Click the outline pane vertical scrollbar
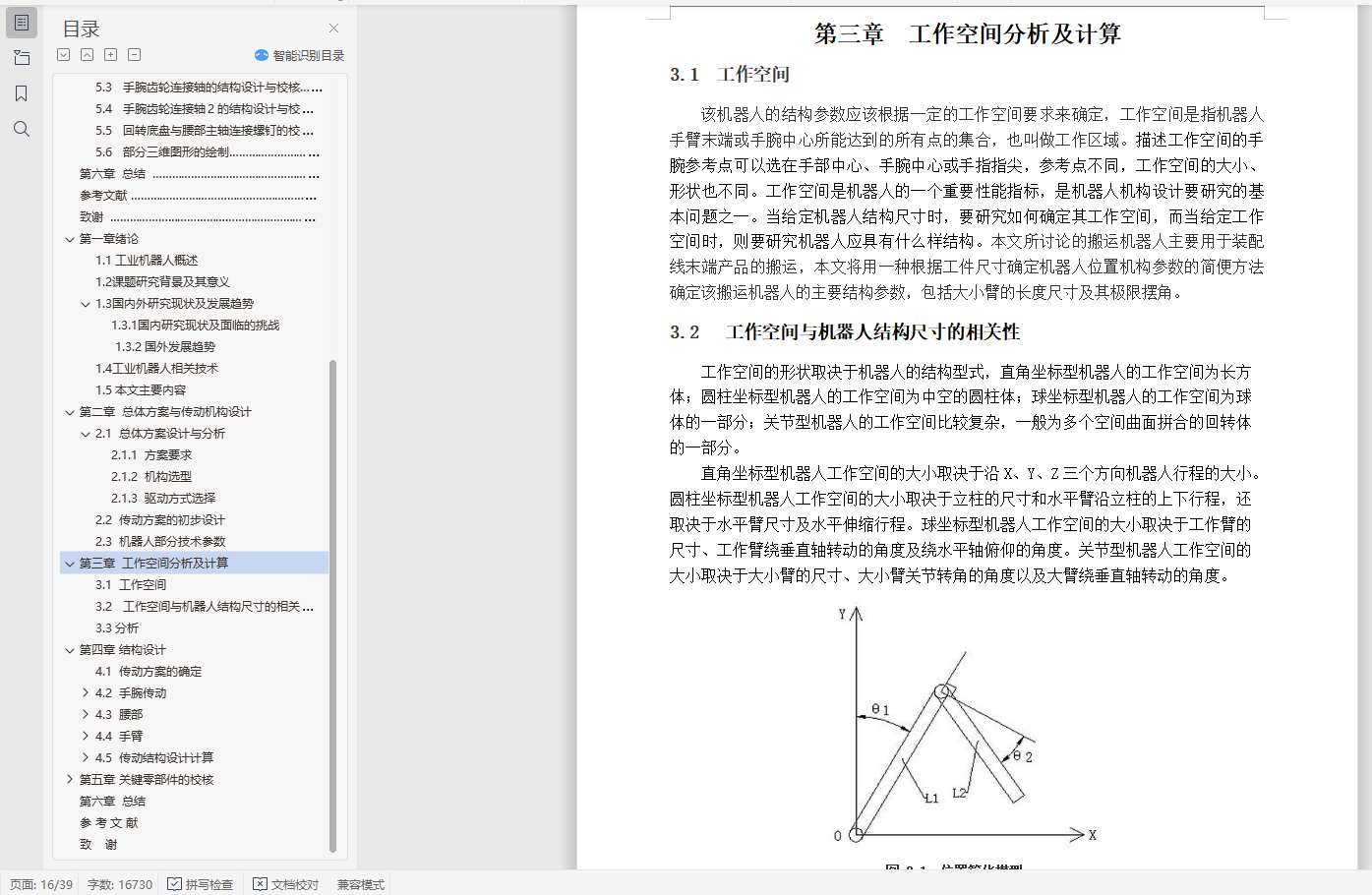The height and width of the screenshot is (895, 1372). pyautogui.click(x=332, y=605)
